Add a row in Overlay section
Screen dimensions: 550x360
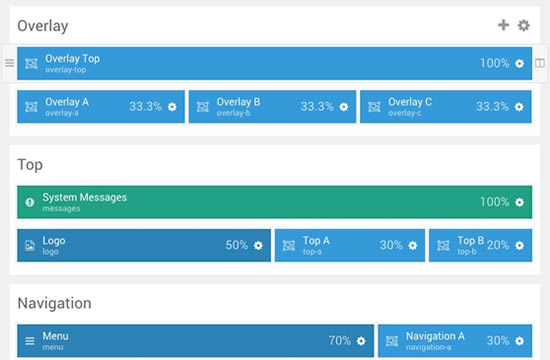tap(503, 25)
